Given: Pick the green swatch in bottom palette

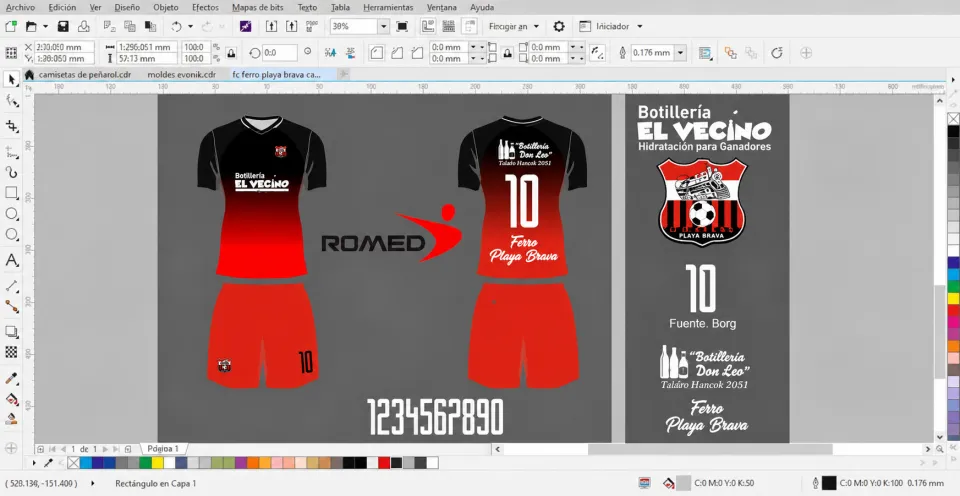Looking at the screenshot, I should click(x=145, y=463).
